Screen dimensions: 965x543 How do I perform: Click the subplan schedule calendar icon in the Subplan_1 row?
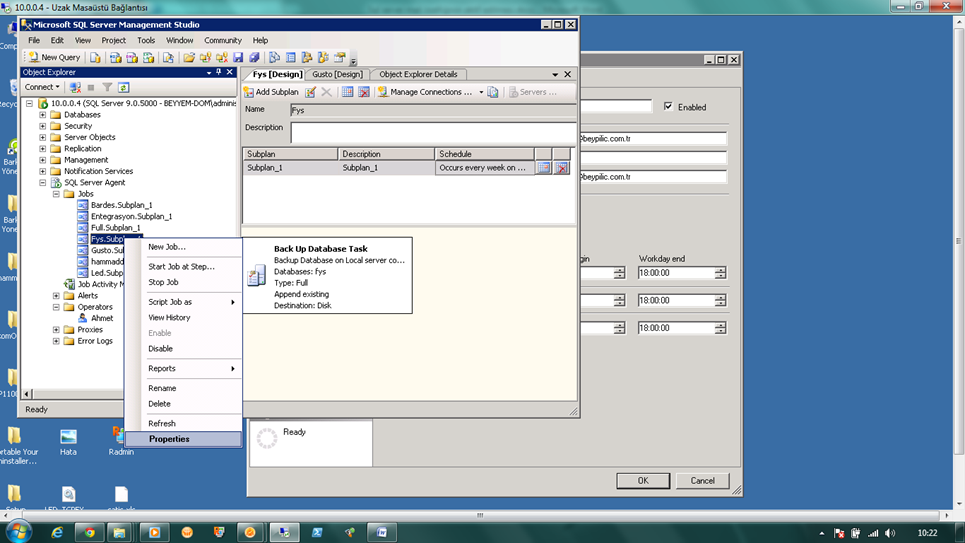(544, 168)
